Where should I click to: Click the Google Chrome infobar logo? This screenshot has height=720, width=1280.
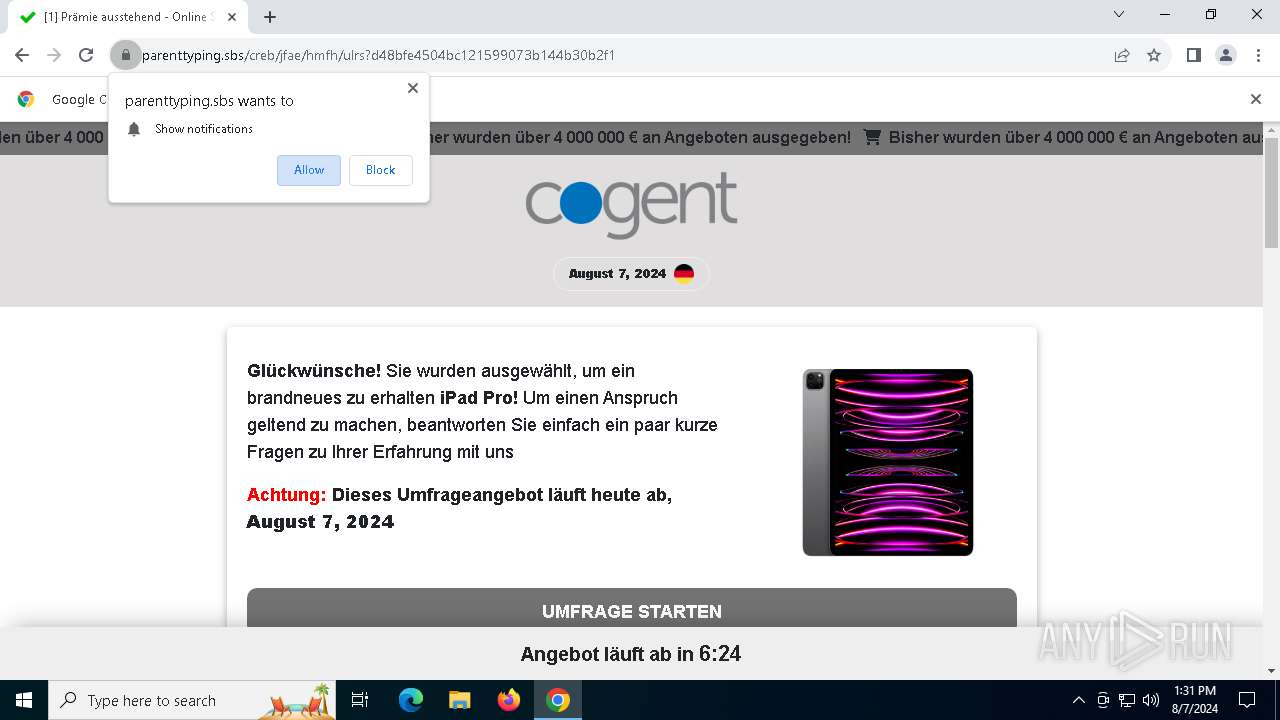[x=26, y=99]
